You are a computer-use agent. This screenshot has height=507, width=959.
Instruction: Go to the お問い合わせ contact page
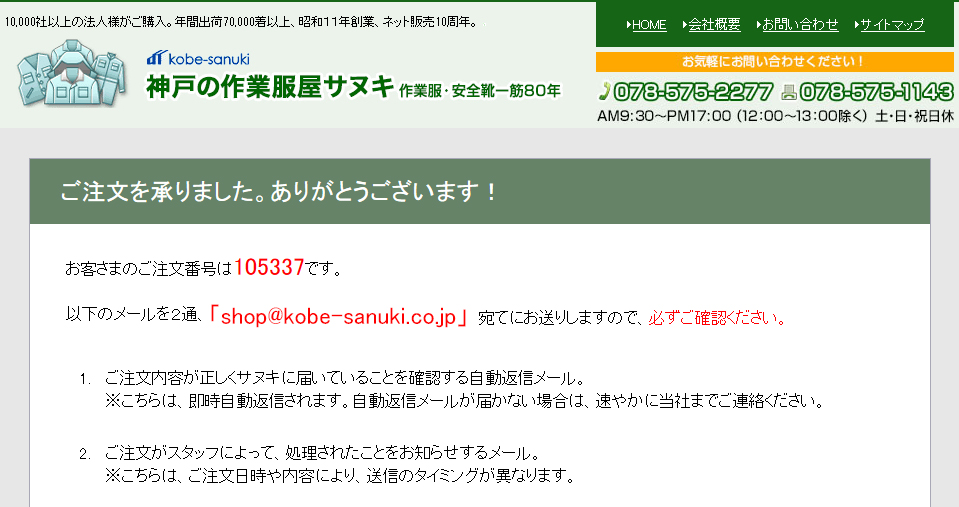[x=800, y=25]
